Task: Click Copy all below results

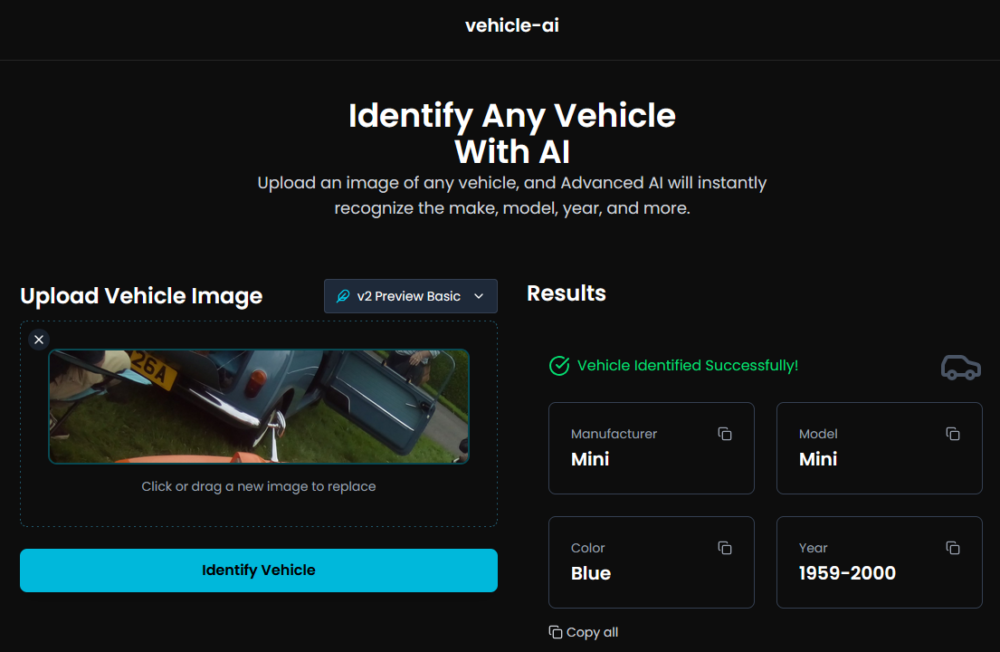Action: tap(584, 632)
